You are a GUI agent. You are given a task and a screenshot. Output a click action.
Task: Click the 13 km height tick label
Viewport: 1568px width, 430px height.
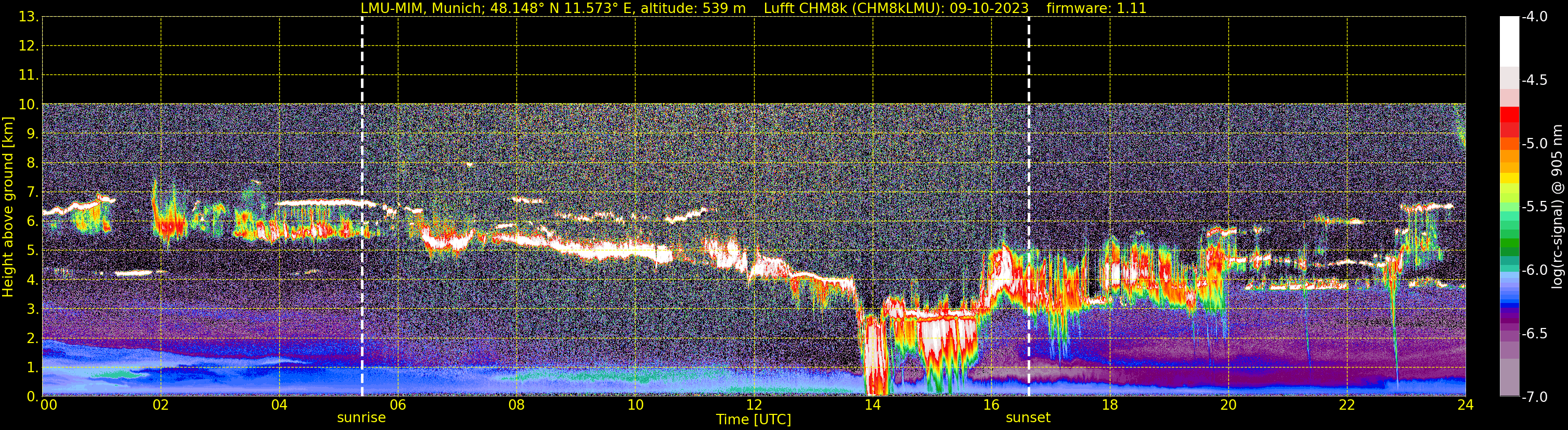pyautogui.click(x=29, y=17)
